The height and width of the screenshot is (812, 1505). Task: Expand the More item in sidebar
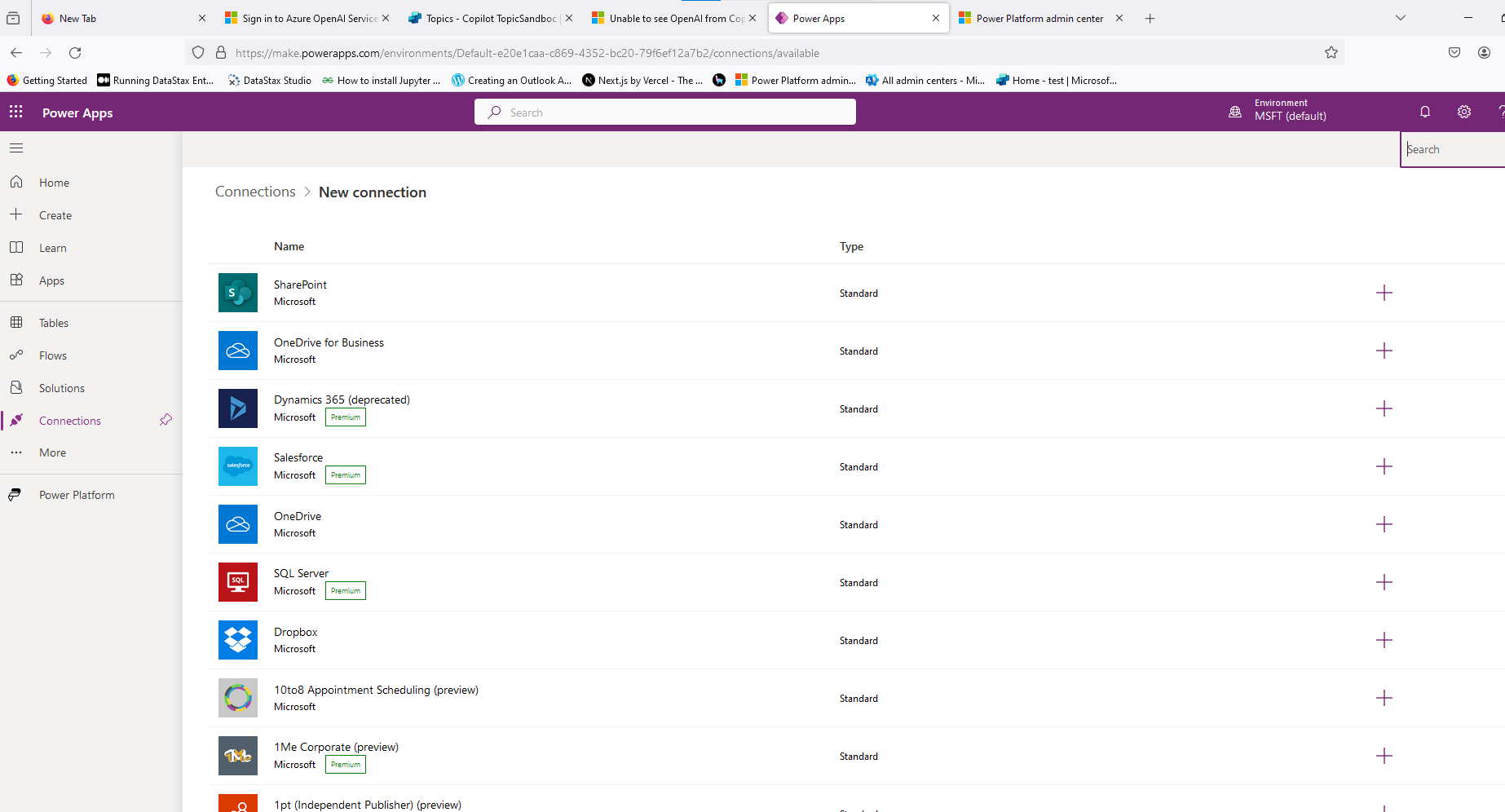pyautogui.click(x=51, y=452)
